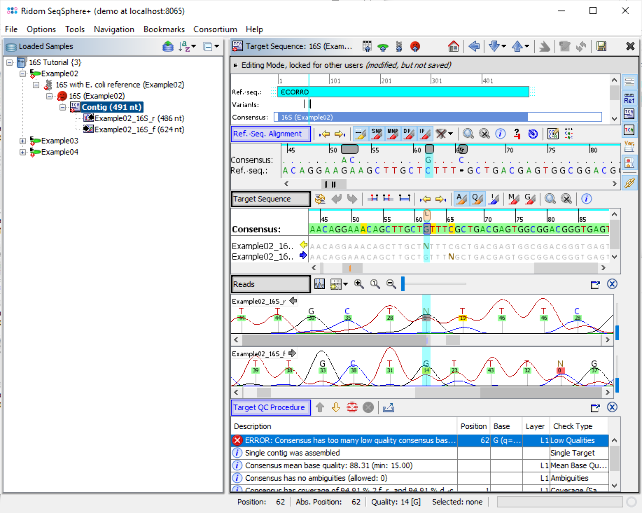Click the redo arrow in the Target Sequence toolbar
This screenshot has height=513, width=642.
(x=352, y=199)
